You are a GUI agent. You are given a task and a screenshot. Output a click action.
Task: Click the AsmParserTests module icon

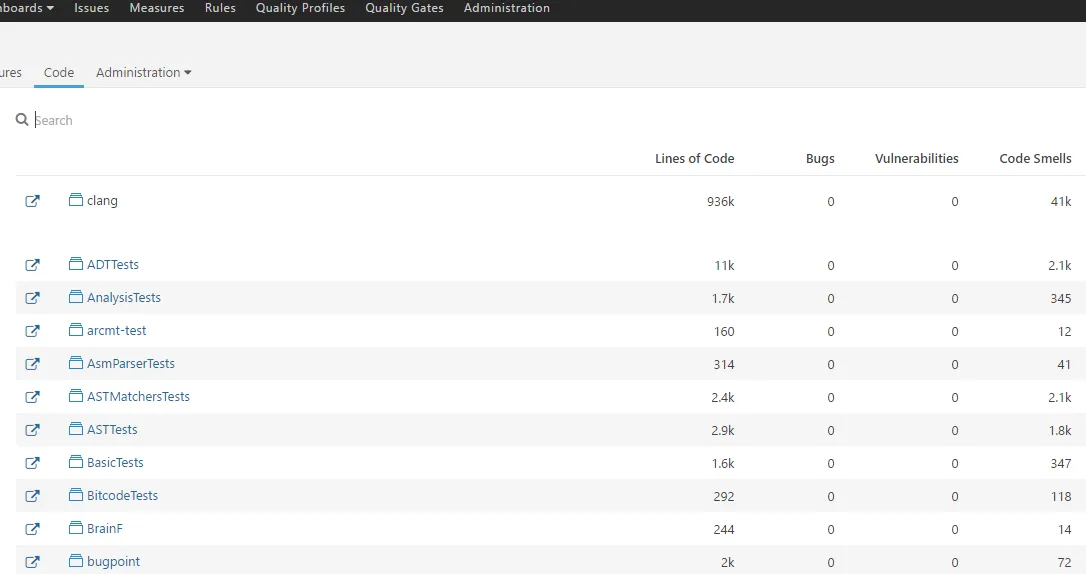75,363
